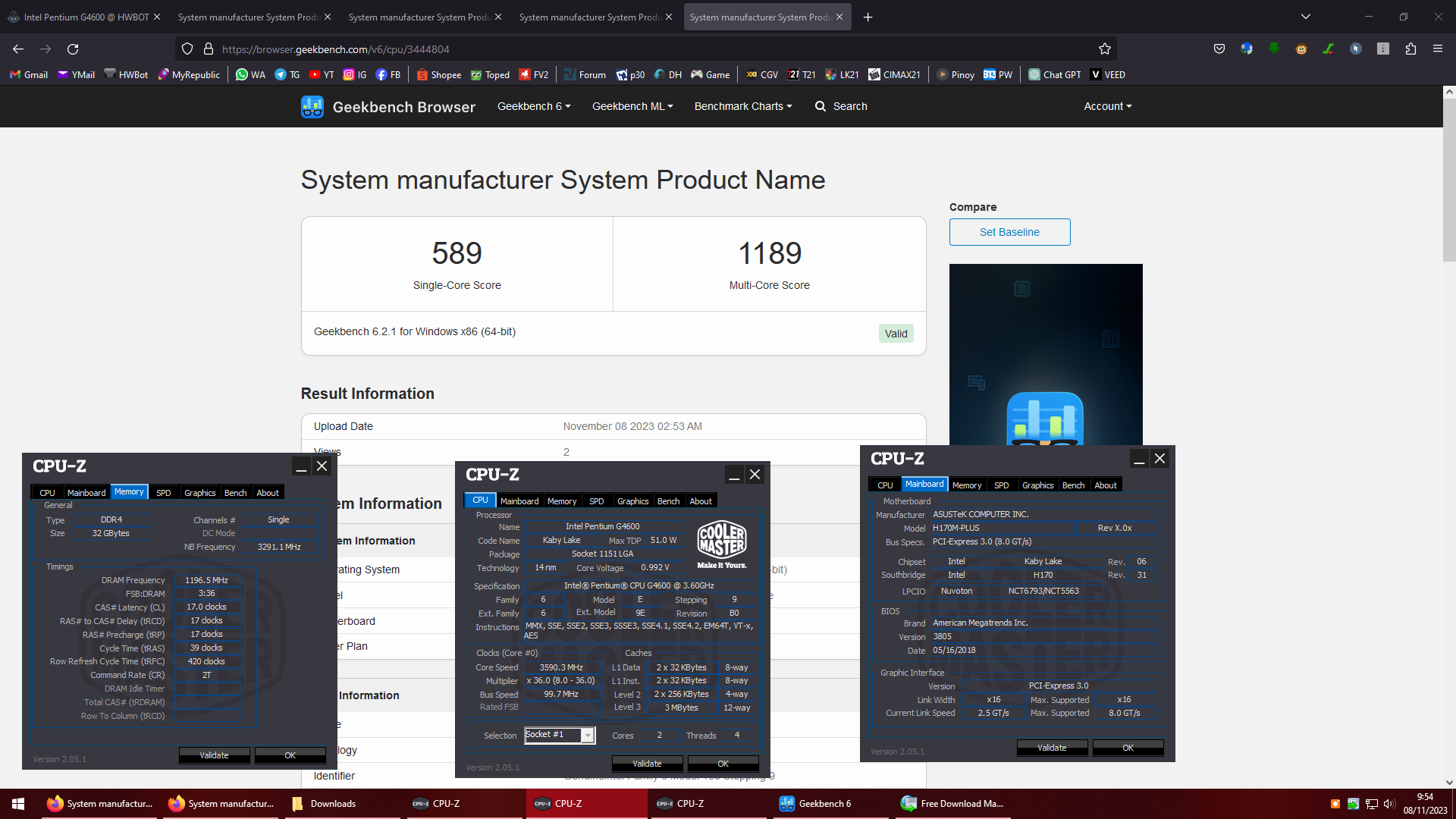1456x819 pixels.
Task: Expand the Benchmark Charts dropdown
Action: [743, 106]
